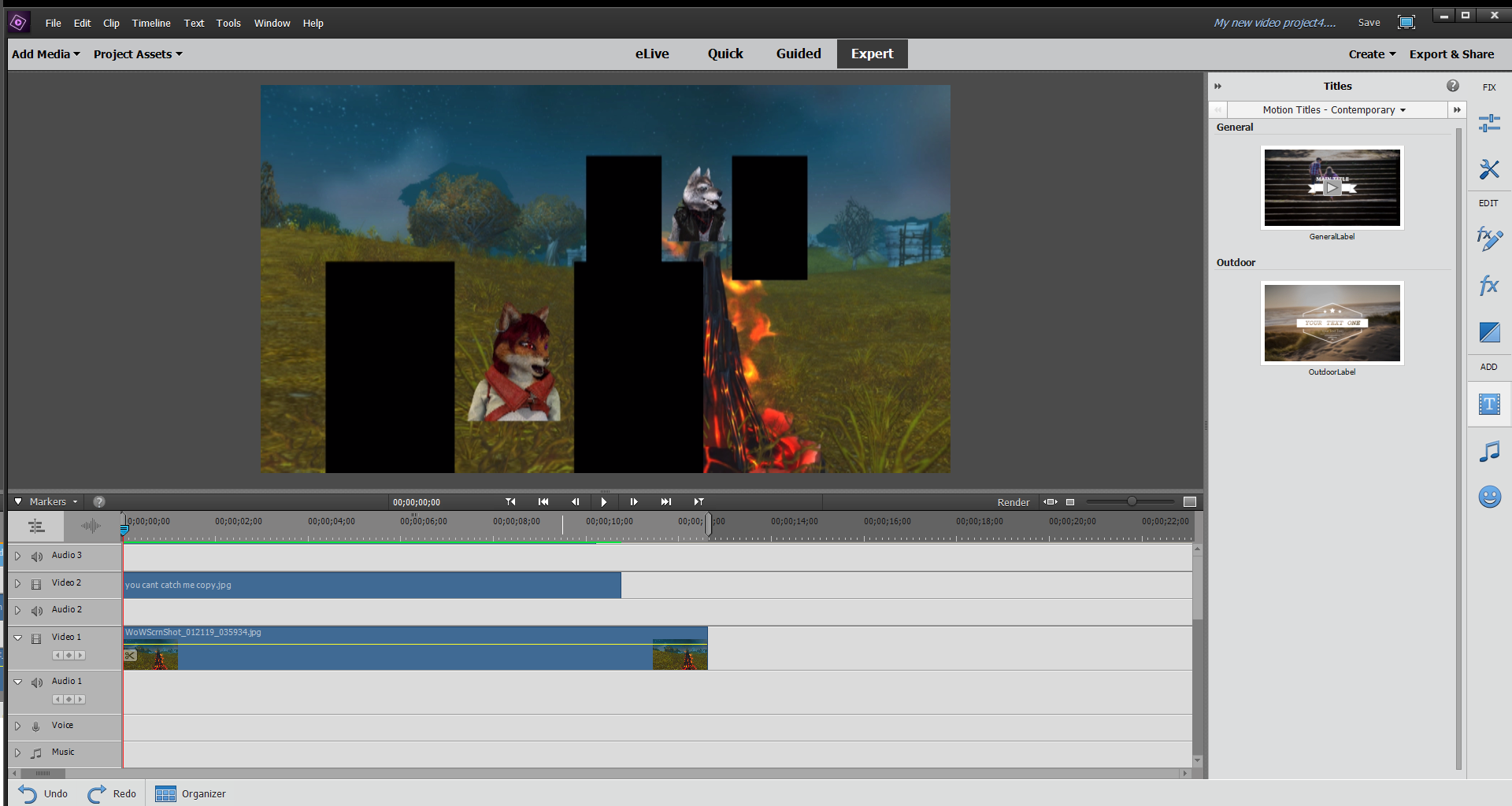Screen dimensions: 1512x806
Task: Mute the Audio 1 track speaker
Action: coord(36,682)
